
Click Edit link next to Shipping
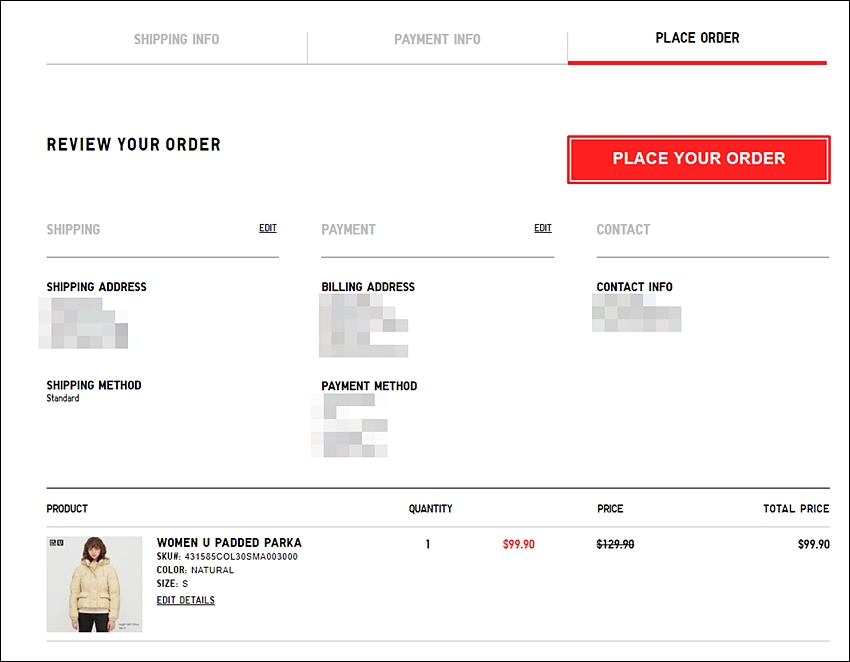click(x=268, y=228)
